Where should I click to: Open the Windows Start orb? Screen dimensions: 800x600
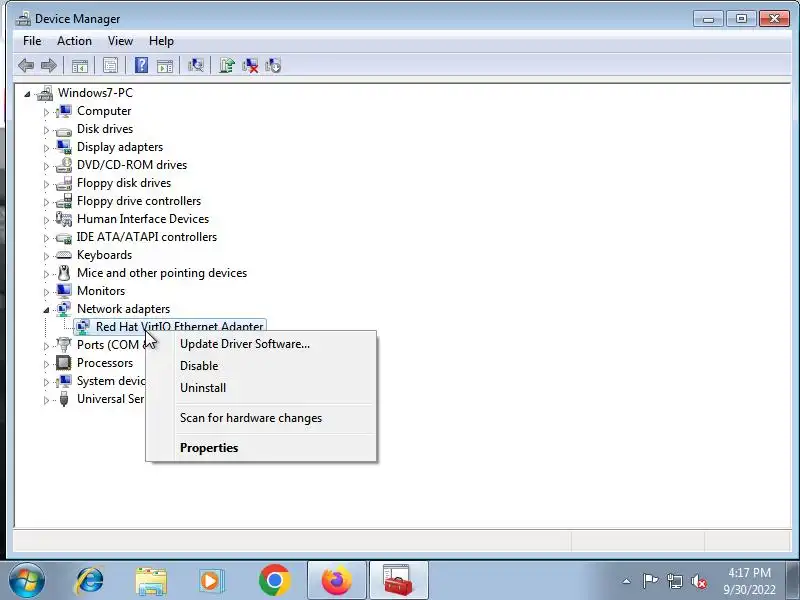[27, 581]
